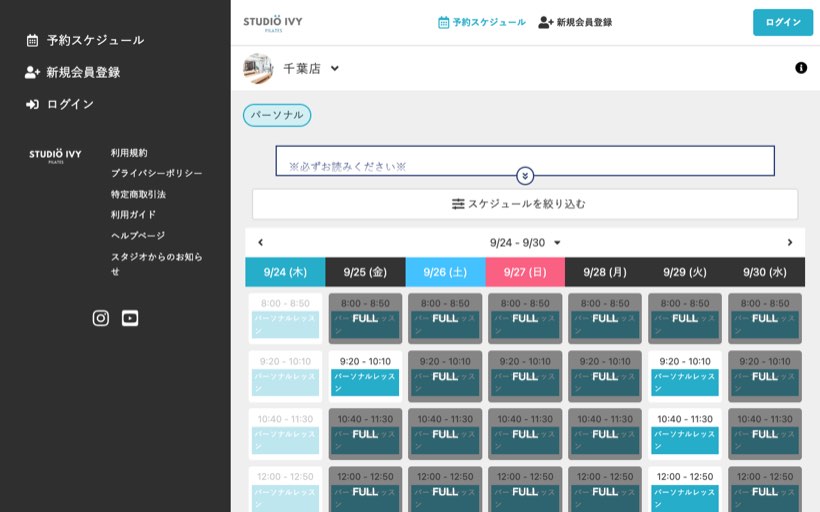Click 9/25 10:40 - 11:30 FULL slot
Image resolution: width=820 pixels, height=512 pixels.
coord(365,434)
